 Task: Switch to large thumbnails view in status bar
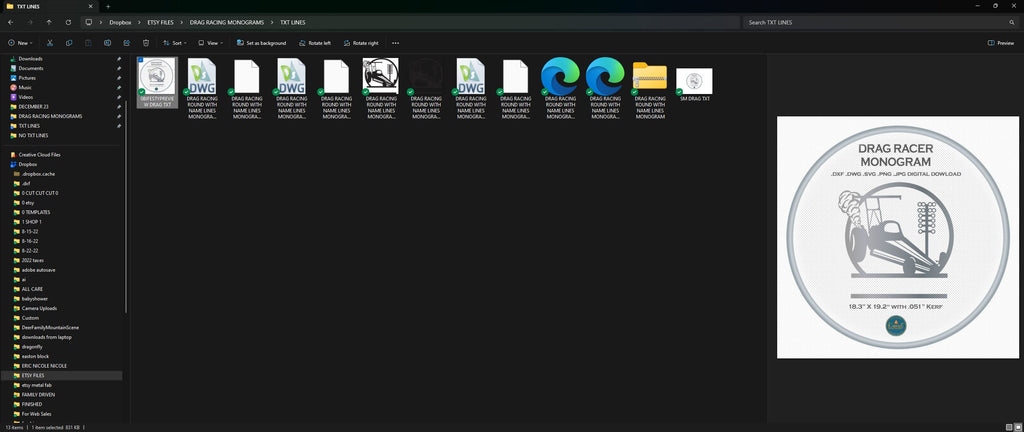1017,427
